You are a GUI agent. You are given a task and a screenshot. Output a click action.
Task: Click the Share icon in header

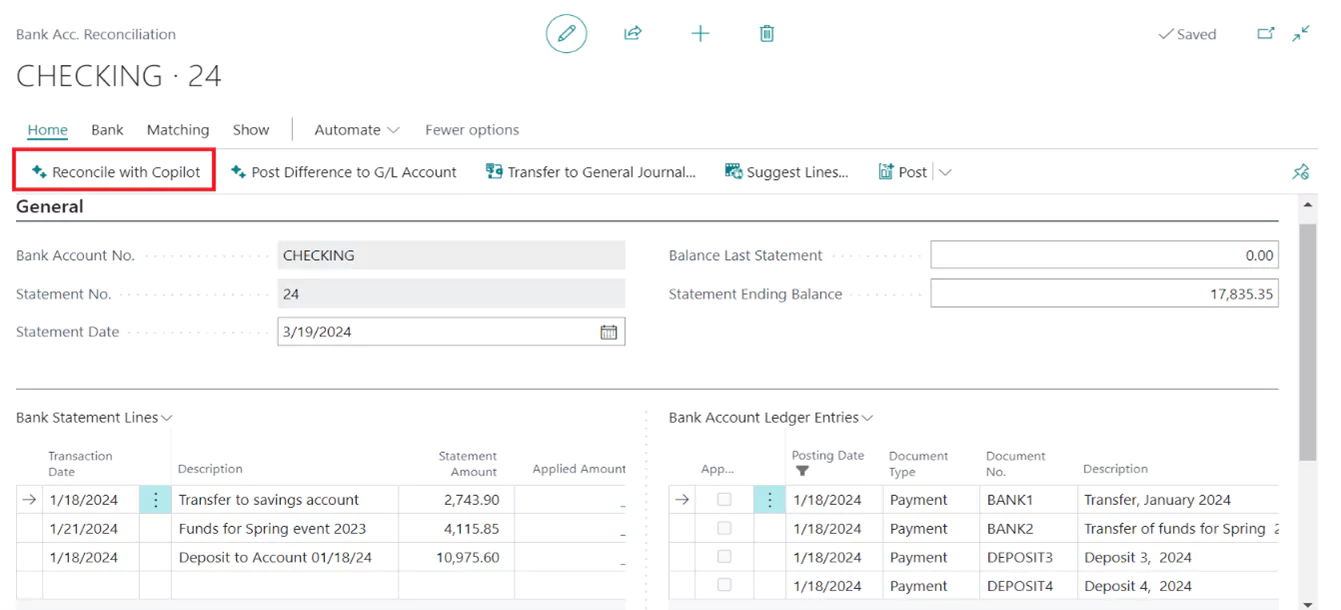632,34
